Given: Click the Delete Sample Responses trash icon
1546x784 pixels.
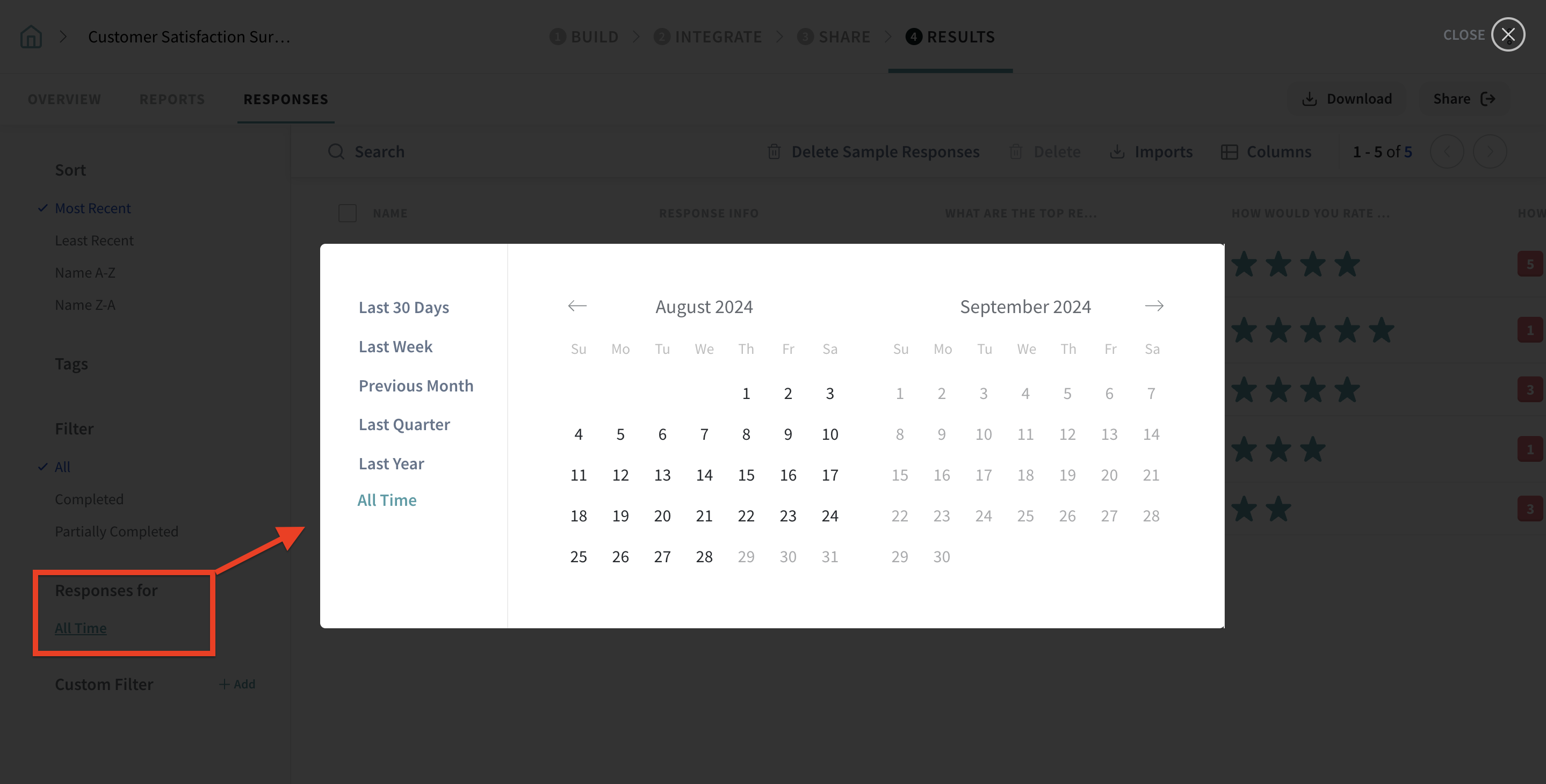Looking at the screenshot, I should pos(774,152).
